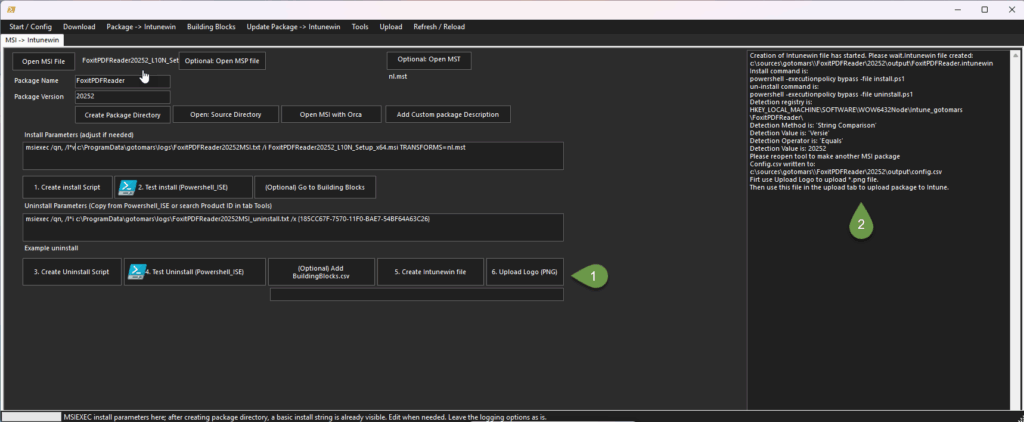Open the Start / Config menu
Image resolution: width=1024 pixels, height=422 pixels.
31,26
